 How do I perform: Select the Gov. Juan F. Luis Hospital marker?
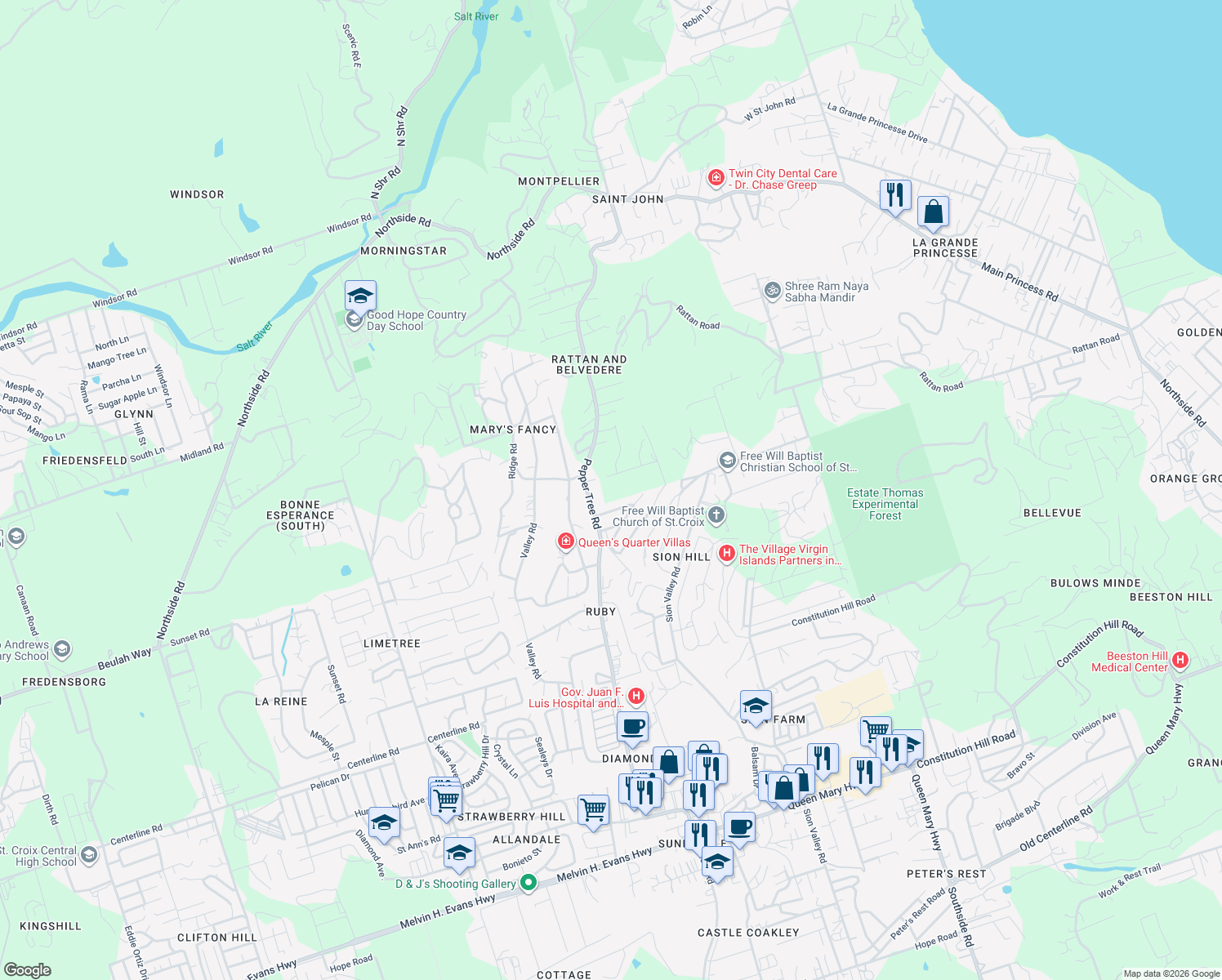636,696
